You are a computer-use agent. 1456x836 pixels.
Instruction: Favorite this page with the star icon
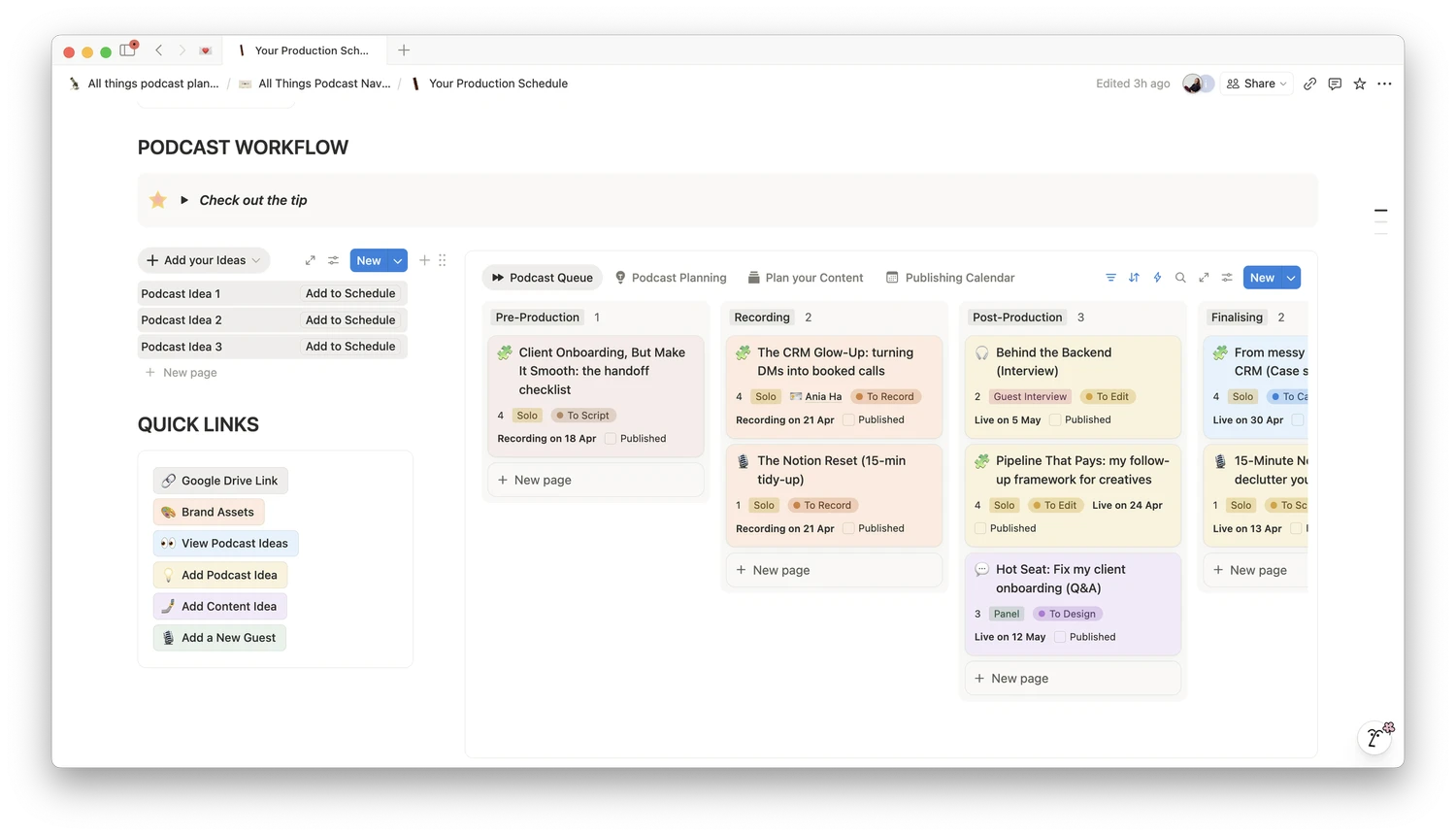(x=1360, y=84)
